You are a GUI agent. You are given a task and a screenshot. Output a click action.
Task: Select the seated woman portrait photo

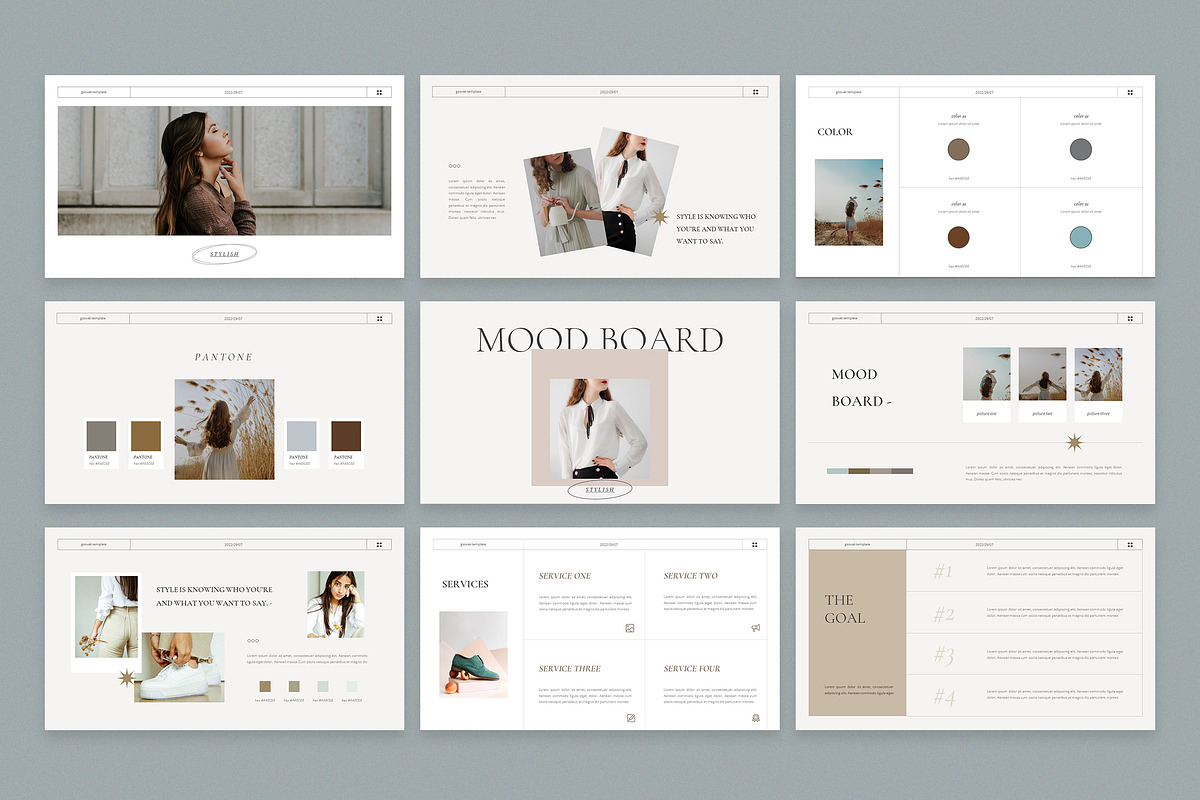pyautogui.click(x=336, y=605)
